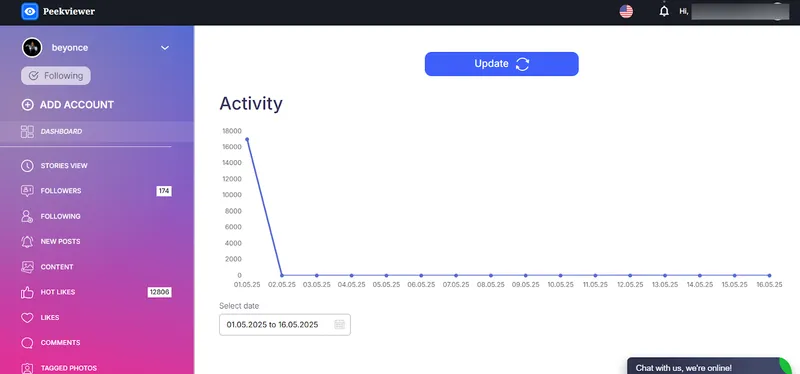Click the beyonce profile avatar
800x374 pixels.
point(32,47)
